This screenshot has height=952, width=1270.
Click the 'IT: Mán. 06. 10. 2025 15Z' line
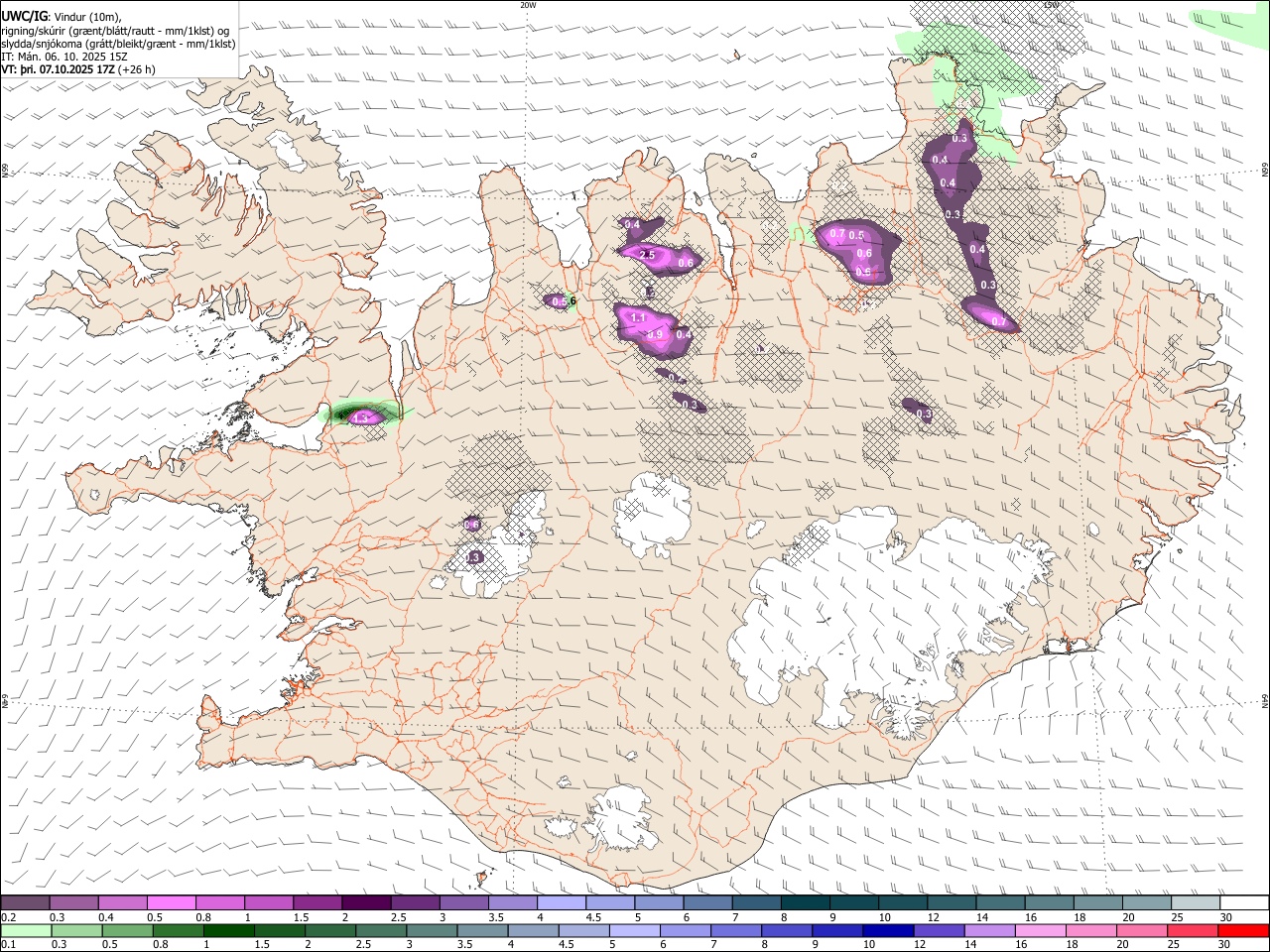(x=63, y=57)
